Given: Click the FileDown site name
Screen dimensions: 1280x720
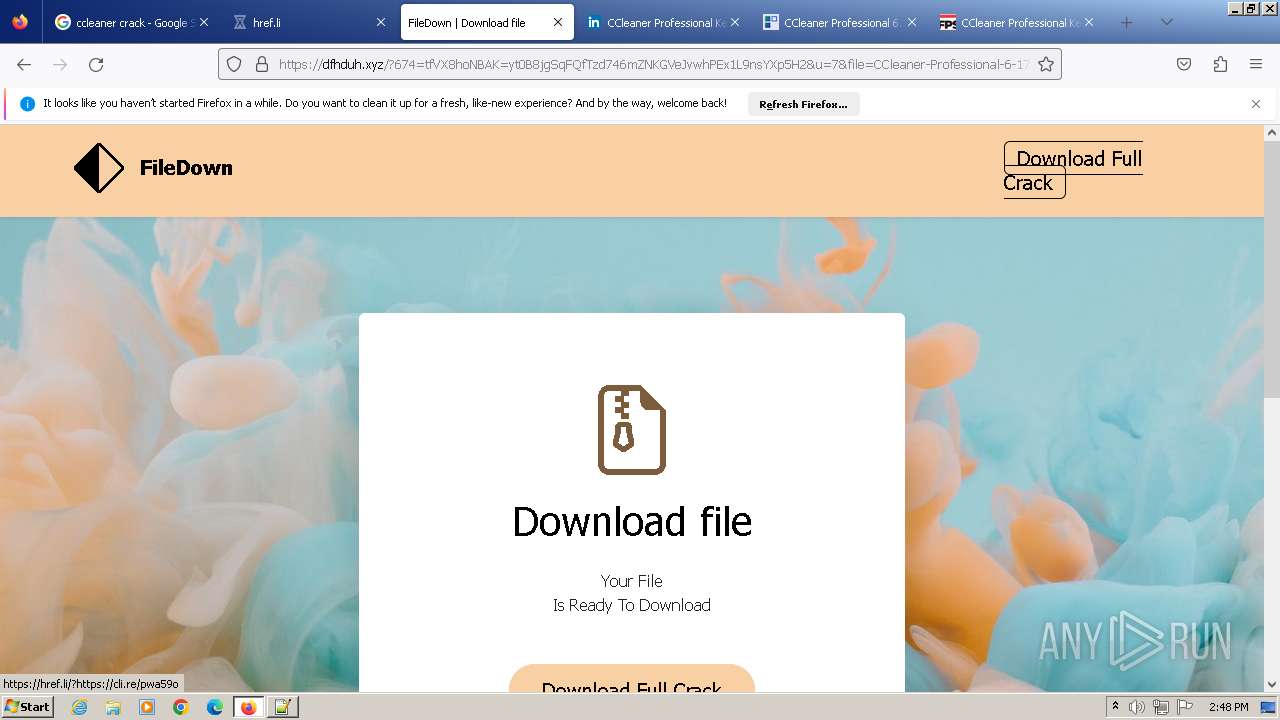Looking at the screenshot, I should [186, 168].
